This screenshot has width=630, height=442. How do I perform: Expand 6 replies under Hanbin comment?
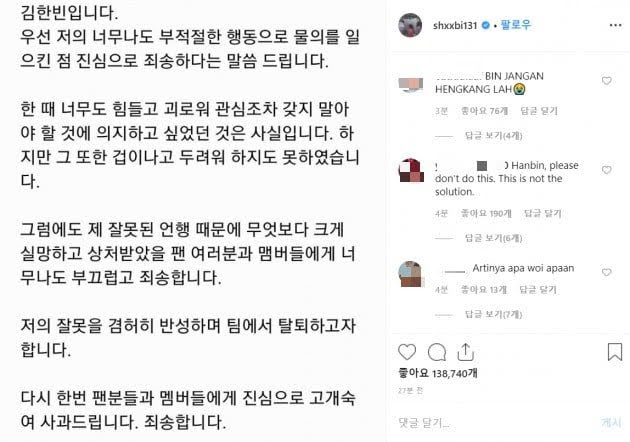pos(493,238)
